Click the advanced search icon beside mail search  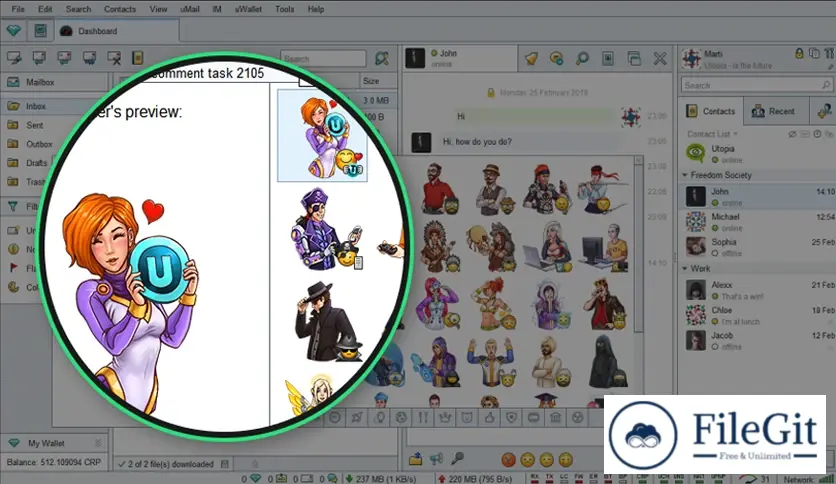[x=382, y=58]
